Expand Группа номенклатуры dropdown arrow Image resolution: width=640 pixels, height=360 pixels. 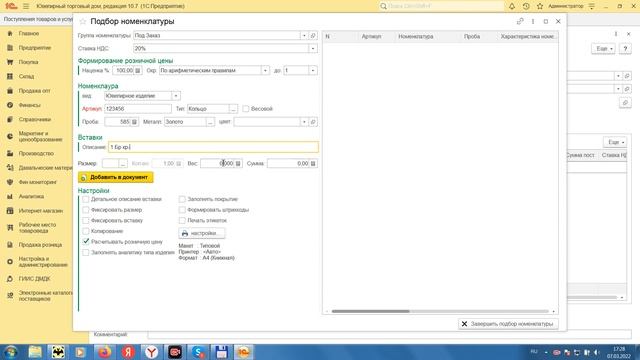click(x=304, y=36)
